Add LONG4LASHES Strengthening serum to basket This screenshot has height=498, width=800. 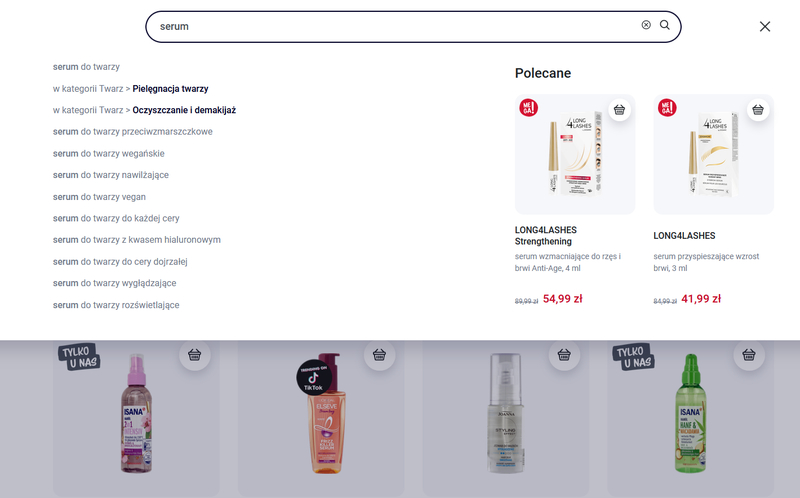point(619,110)
